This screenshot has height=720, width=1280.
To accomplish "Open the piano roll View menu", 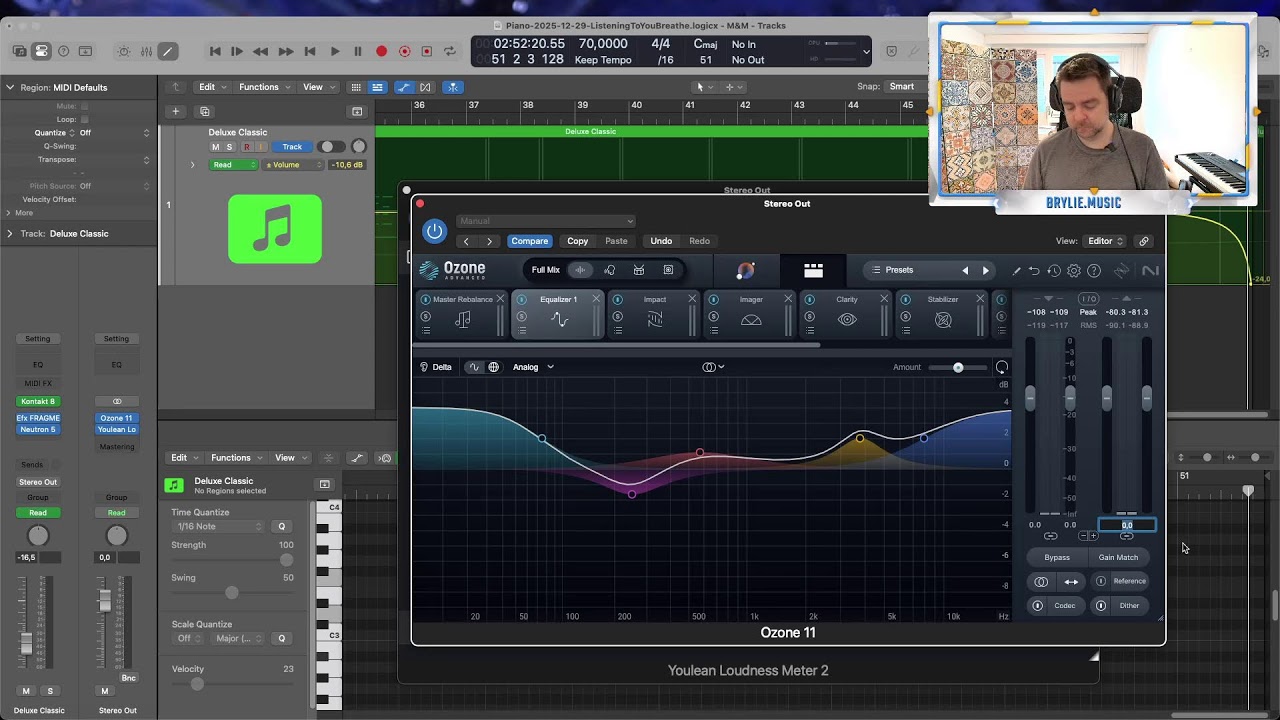I will (x=290, y=458).
